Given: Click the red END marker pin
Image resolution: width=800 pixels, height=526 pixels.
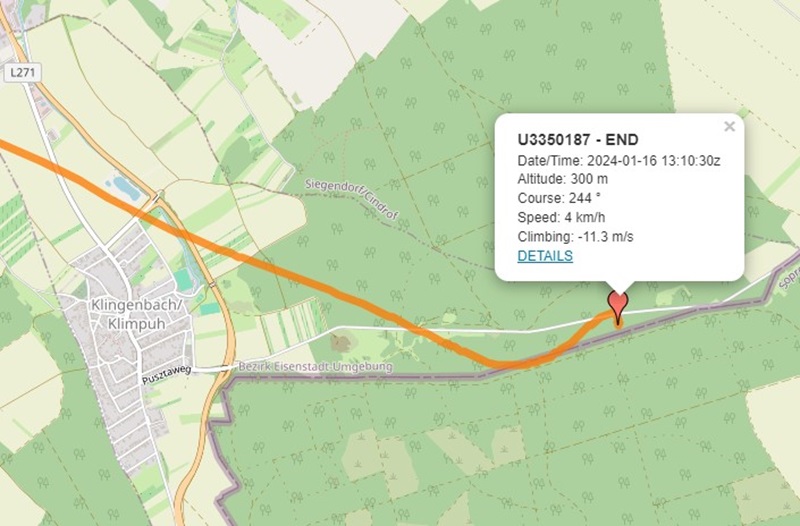Looking at the screenshot, I should point(618,302).
